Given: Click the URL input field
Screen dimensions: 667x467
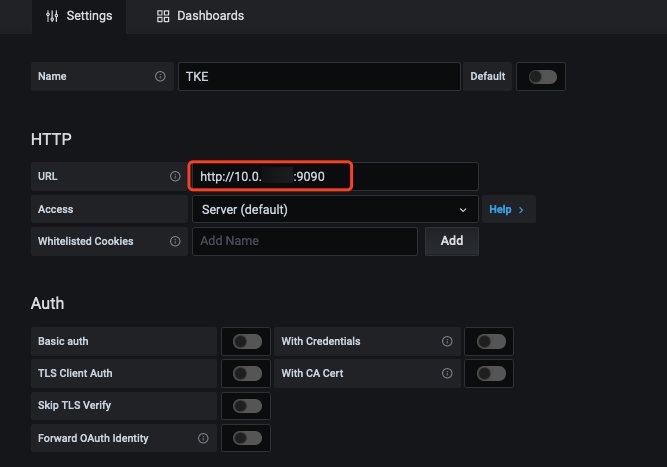Looking at the screenshot, I should click(334, 177).
